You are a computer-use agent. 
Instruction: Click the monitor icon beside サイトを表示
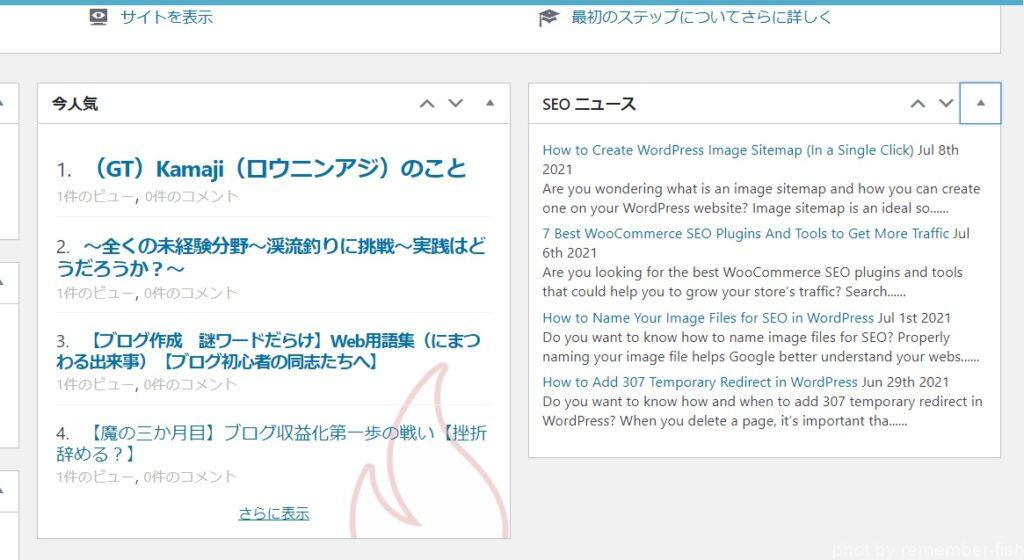[x=98, y=17]
